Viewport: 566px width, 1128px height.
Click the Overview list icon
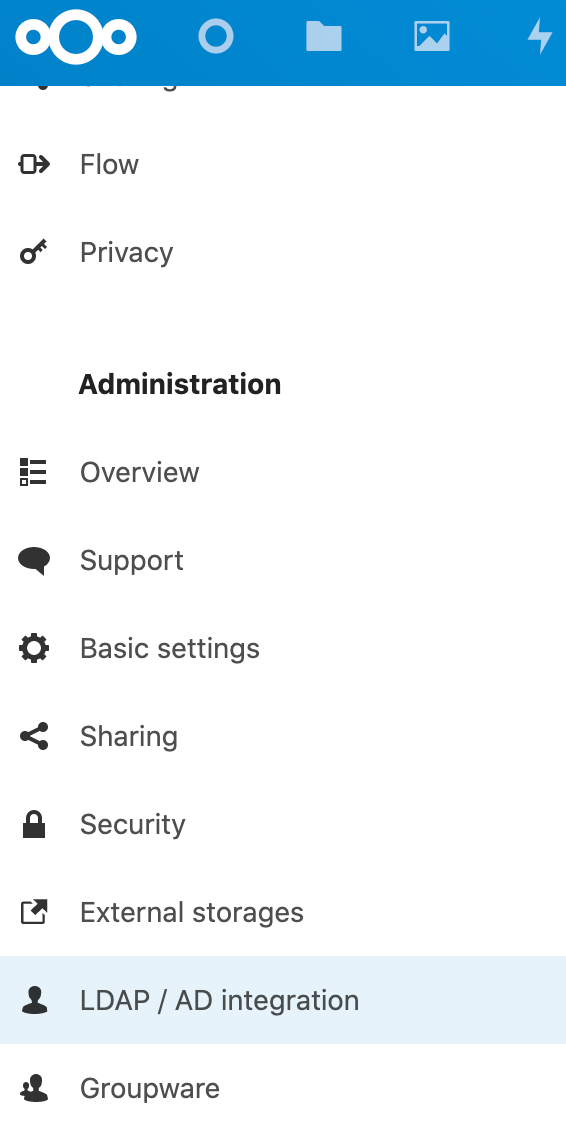[34, 472]
